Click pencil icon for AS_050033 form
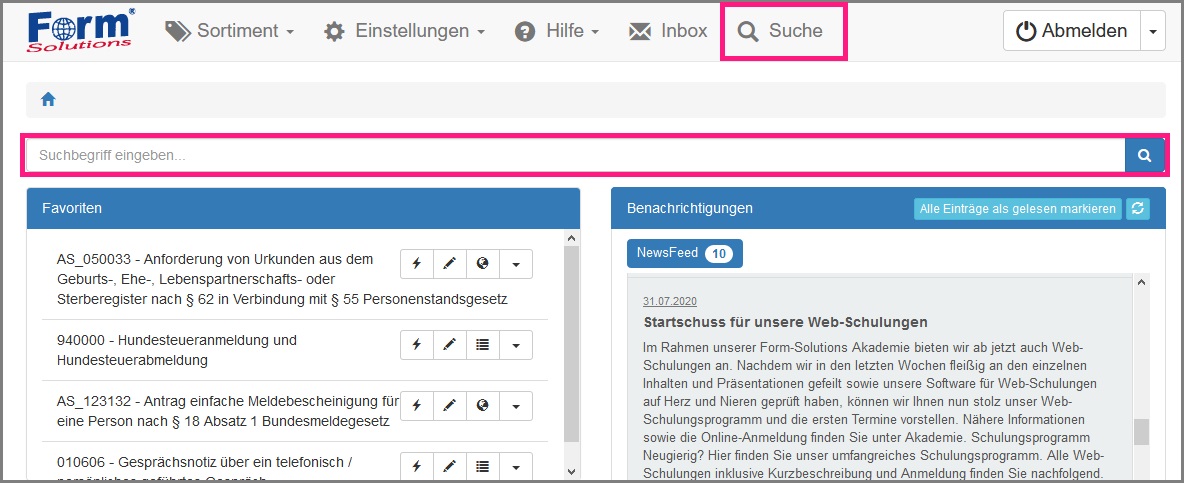Screen dimensions: 1184x483 pyautogui.click(x=449, y=264)
